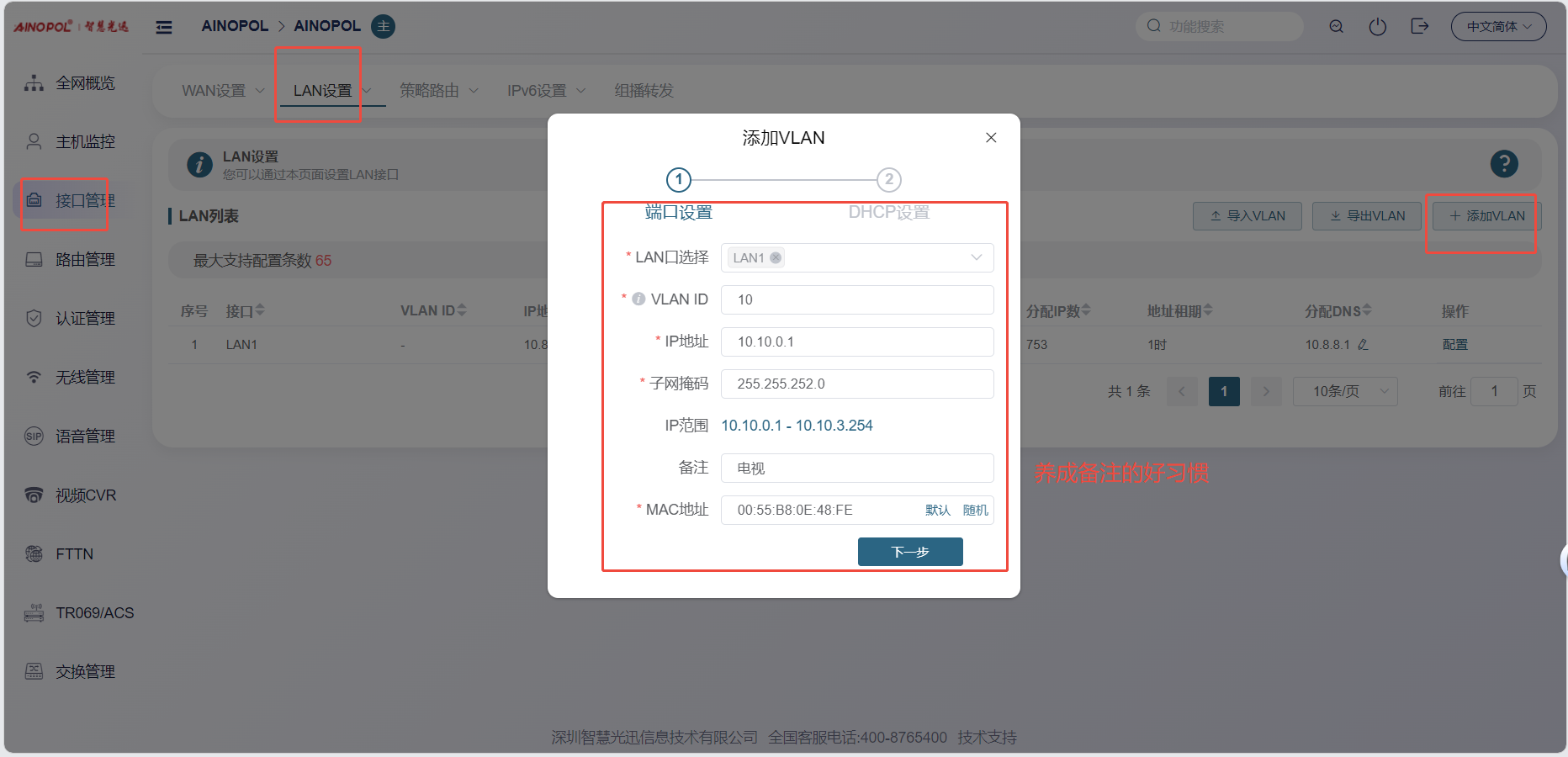The width and height of the screenshot is (1568, 757).
Task: Click 随机 to randomize MAC address
Action: (975, 510)
